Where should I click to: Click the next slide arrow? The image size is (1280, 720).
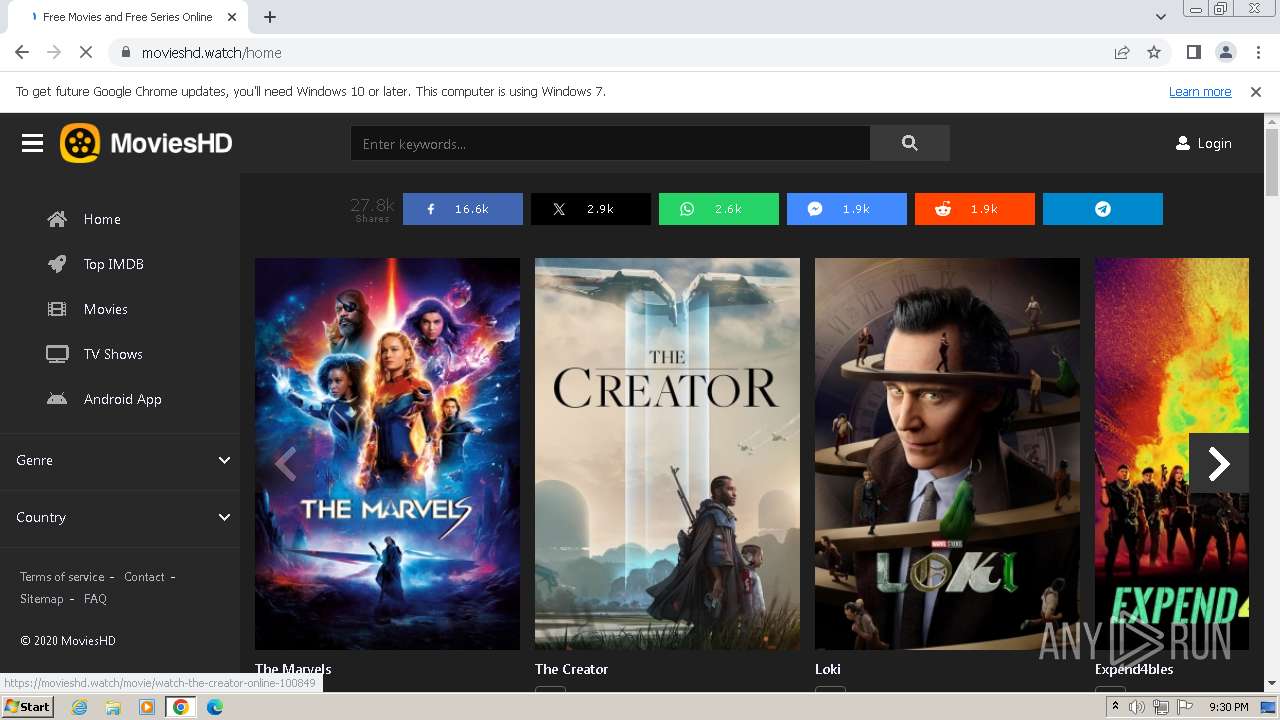[x=1219, y=463]
